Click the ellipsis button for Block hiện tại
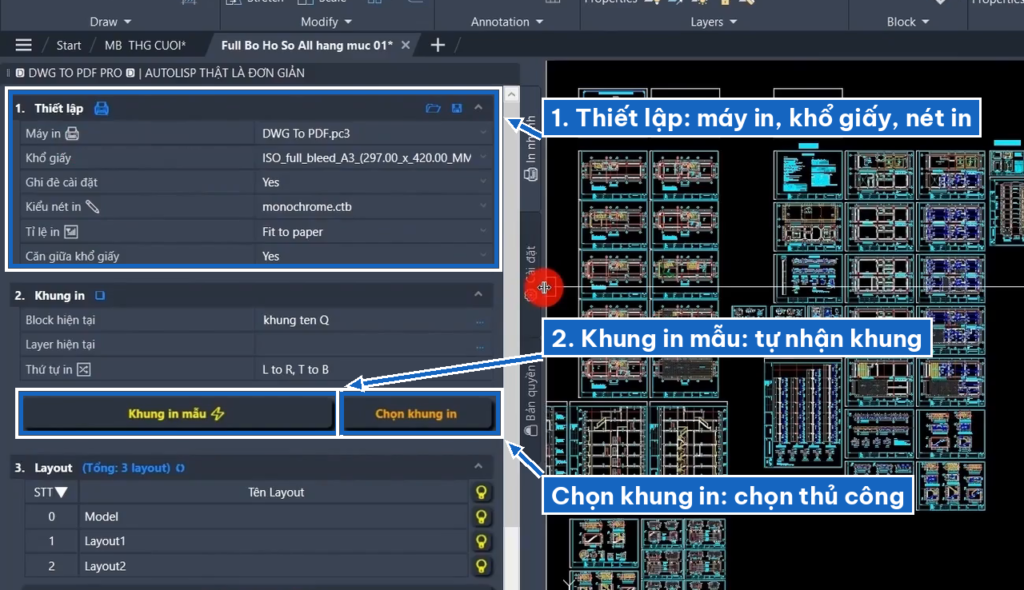Image resolution: width=1024 pixels, height=590 pixels. click(480, 321)
